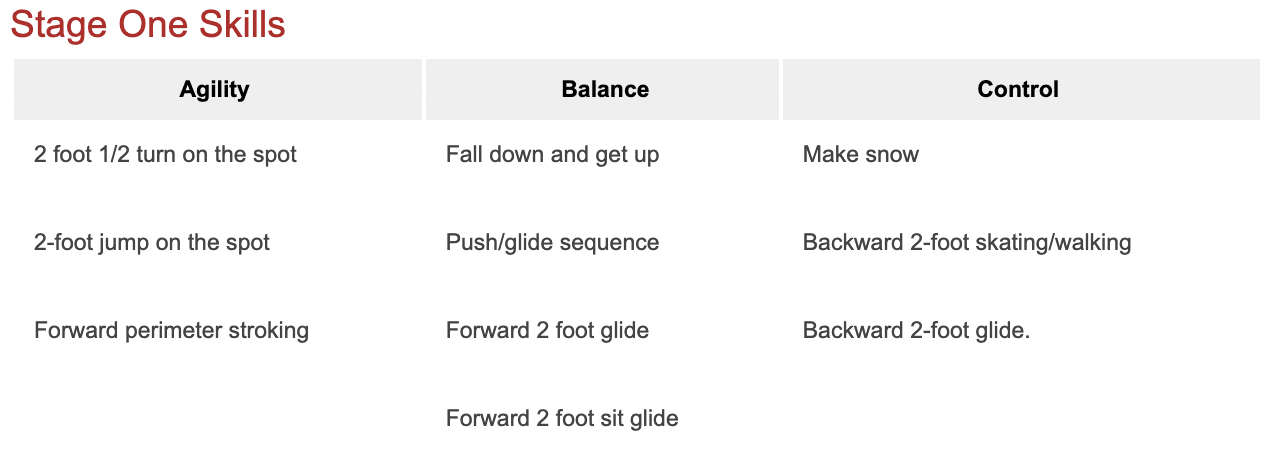1268x466 pixels.
Task: Click Backward 2-foot skating/walking entry
Action: pyautogui.click(x=966, y=243)
